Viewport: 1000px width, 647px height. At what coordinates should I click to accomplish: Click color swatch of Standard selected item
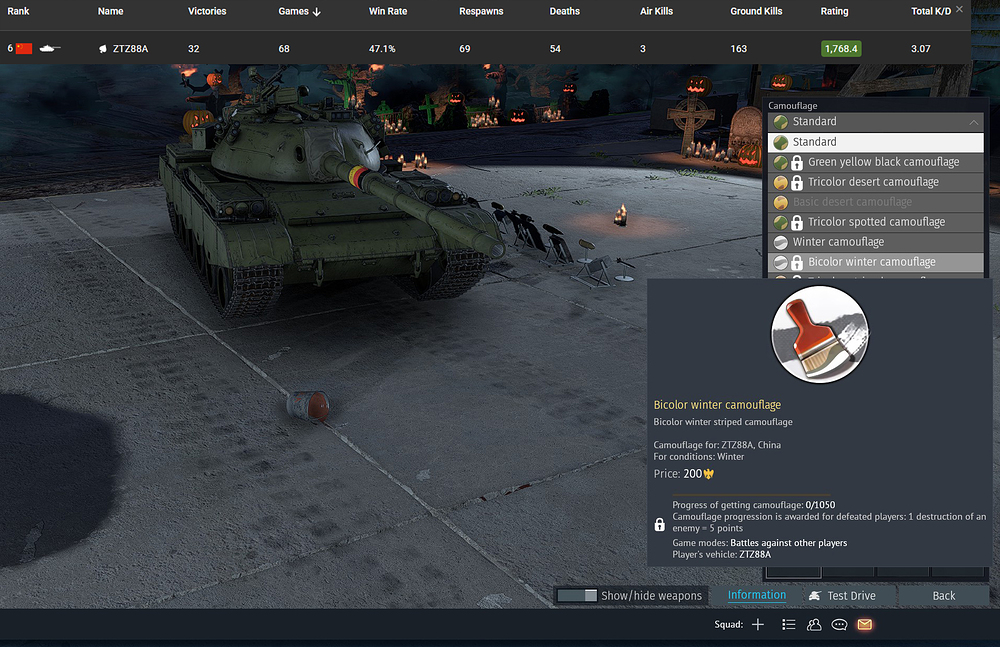pos(781,142)
